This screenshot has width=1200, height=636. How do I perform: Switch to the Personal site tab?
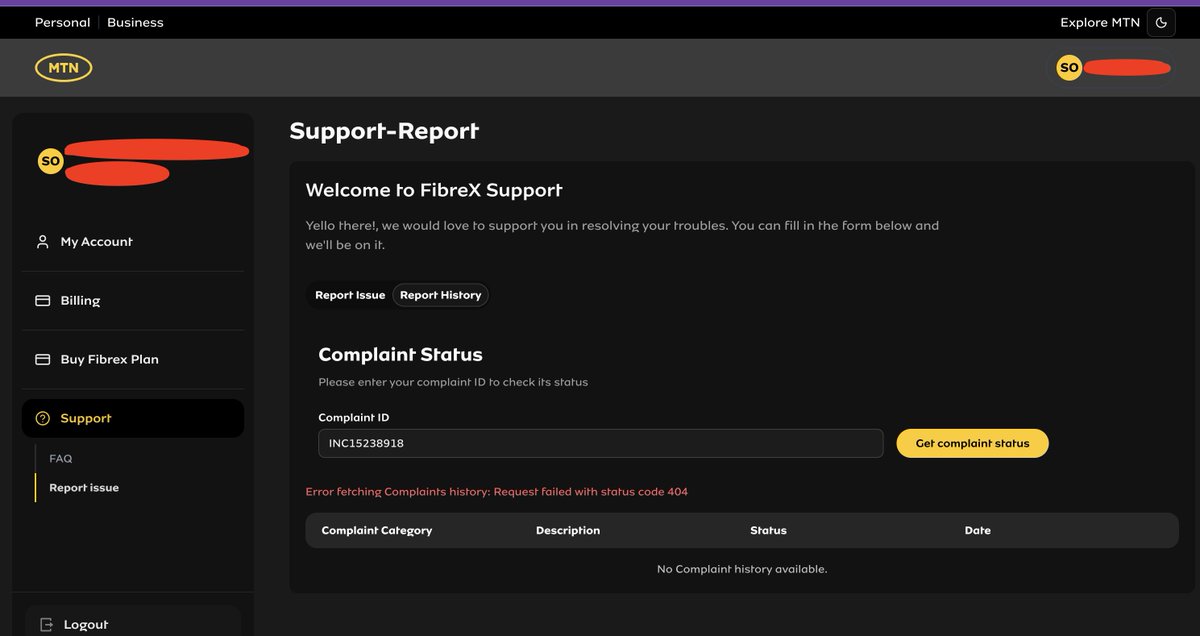(x=62, y=22)
